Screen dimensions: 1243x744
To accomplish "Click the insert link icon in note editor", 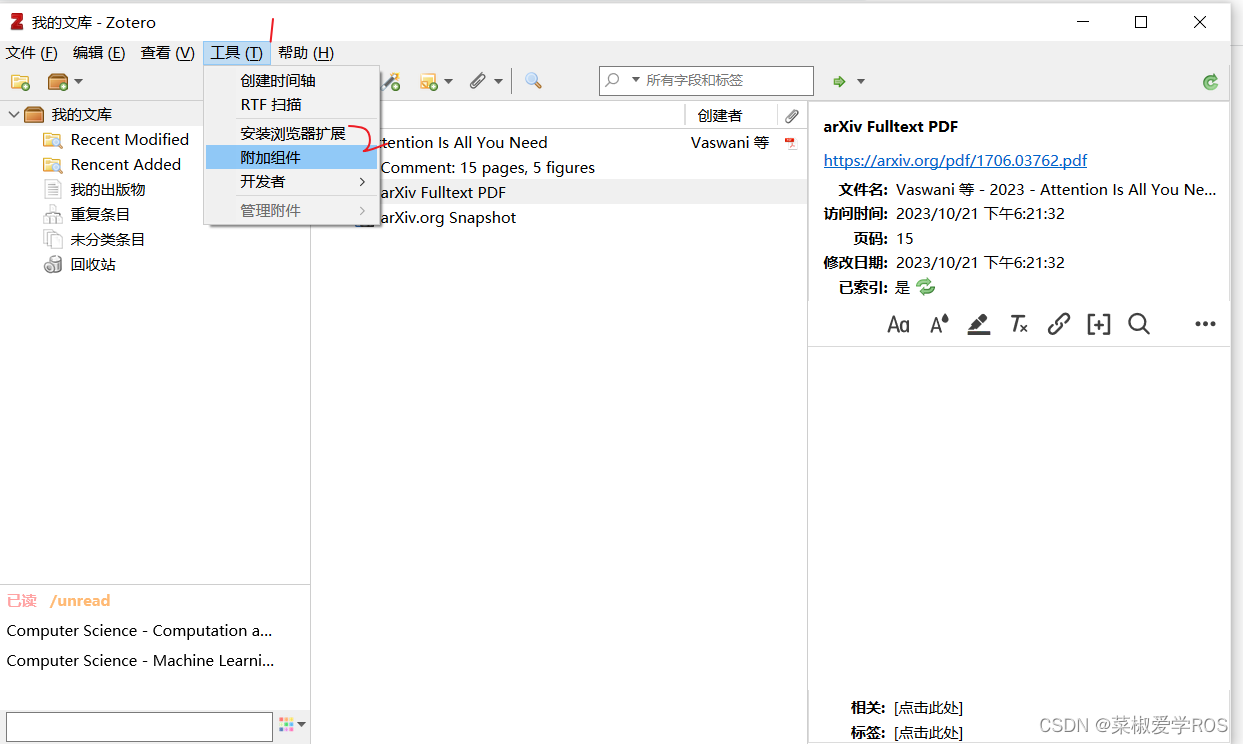I will [1059, 324].
